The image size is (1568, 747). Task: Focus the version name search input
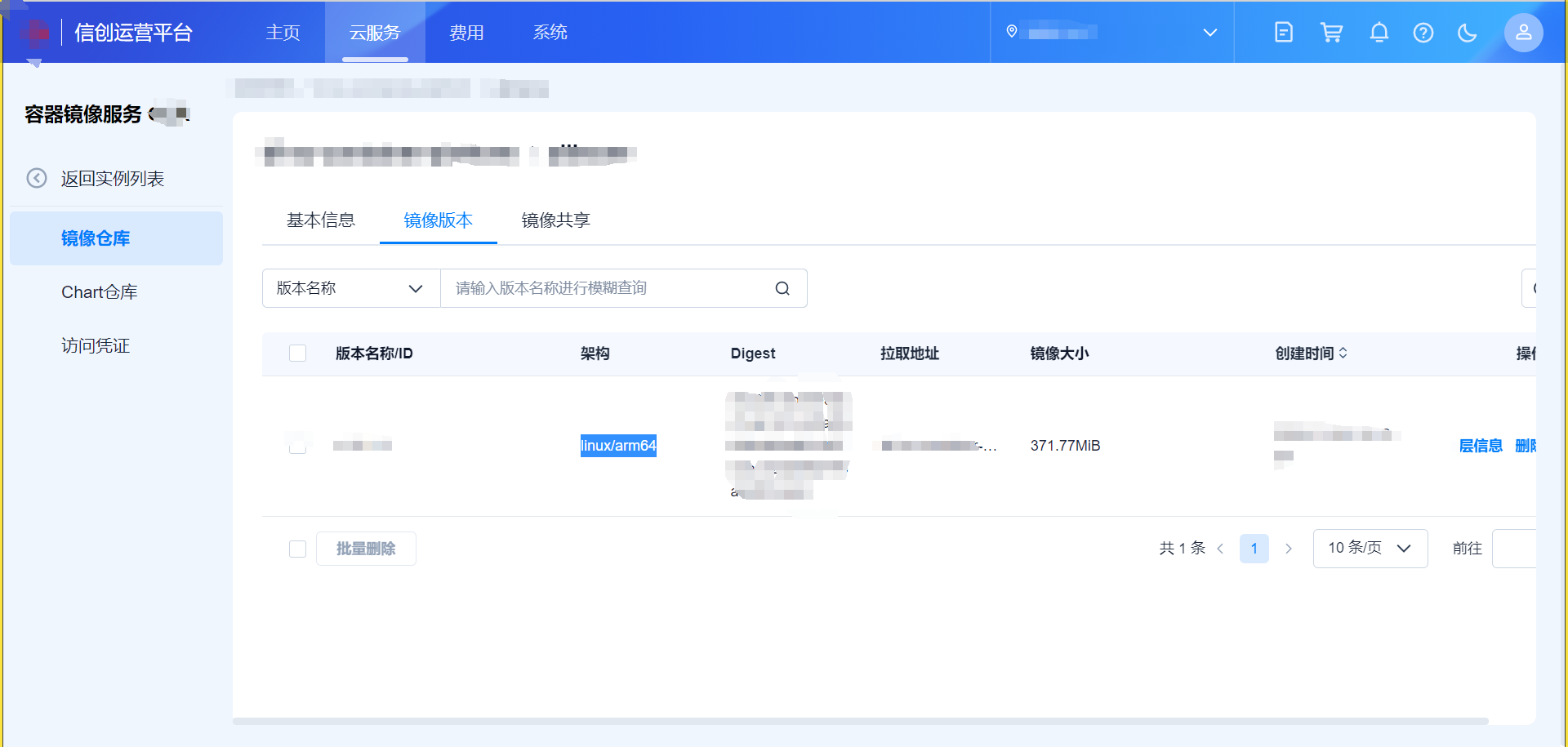coord(608,288)
